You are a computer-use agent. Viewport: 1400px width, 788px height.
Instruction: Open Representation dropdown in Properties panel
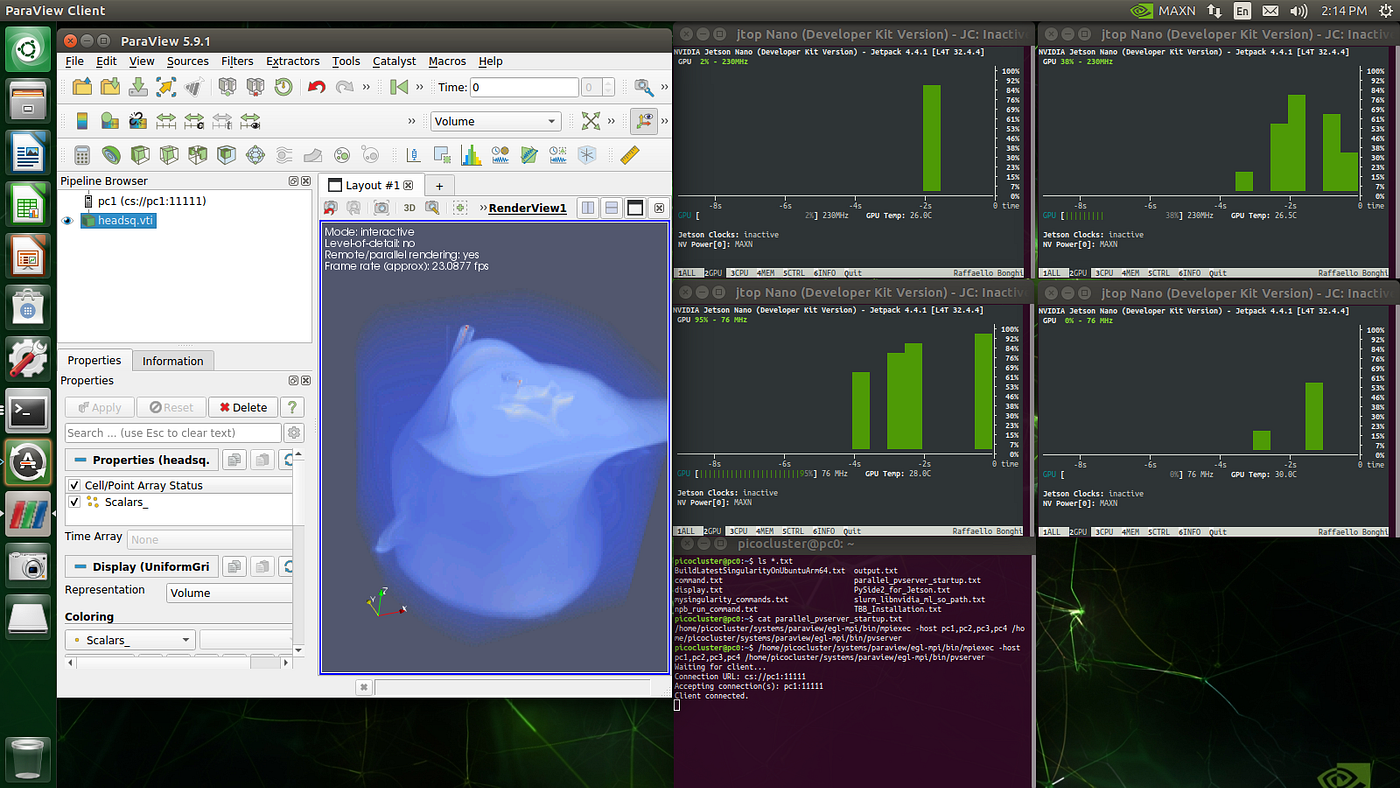coord(229,592)
